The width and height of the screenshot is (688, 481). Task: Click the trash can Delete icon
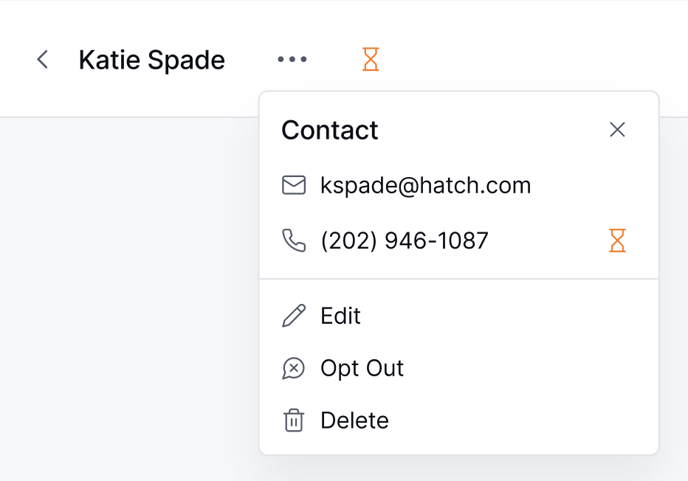coord(293,421)
